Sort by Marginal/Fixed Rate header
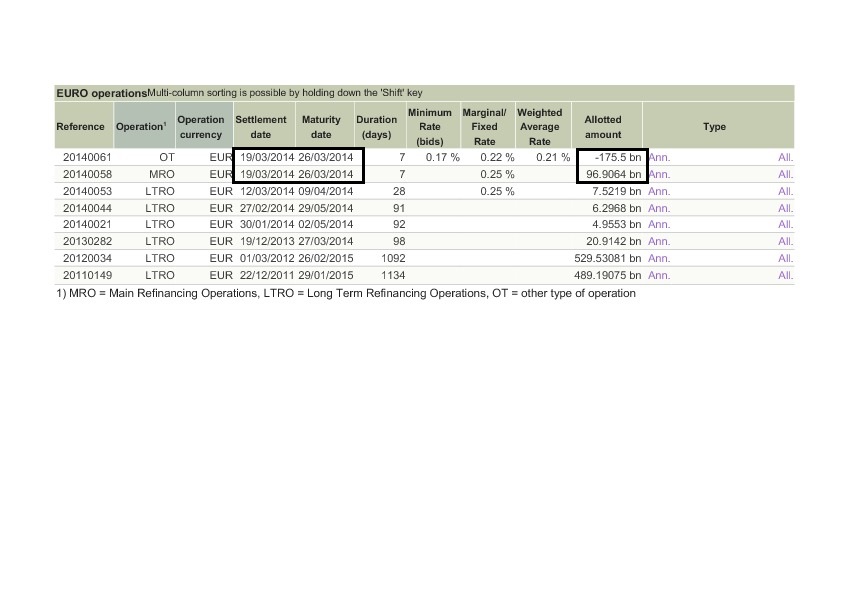 point(488,126)
